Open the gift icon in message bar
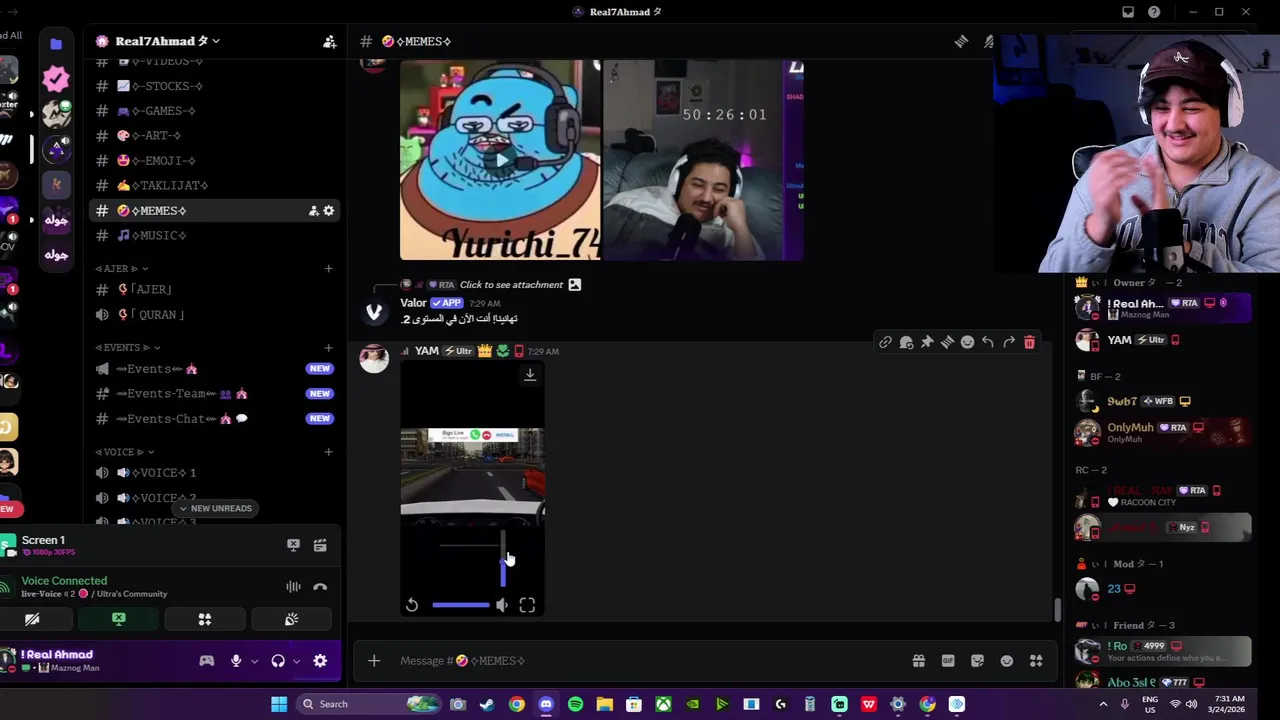This screenshot has width=1280, height=720. 918,660
